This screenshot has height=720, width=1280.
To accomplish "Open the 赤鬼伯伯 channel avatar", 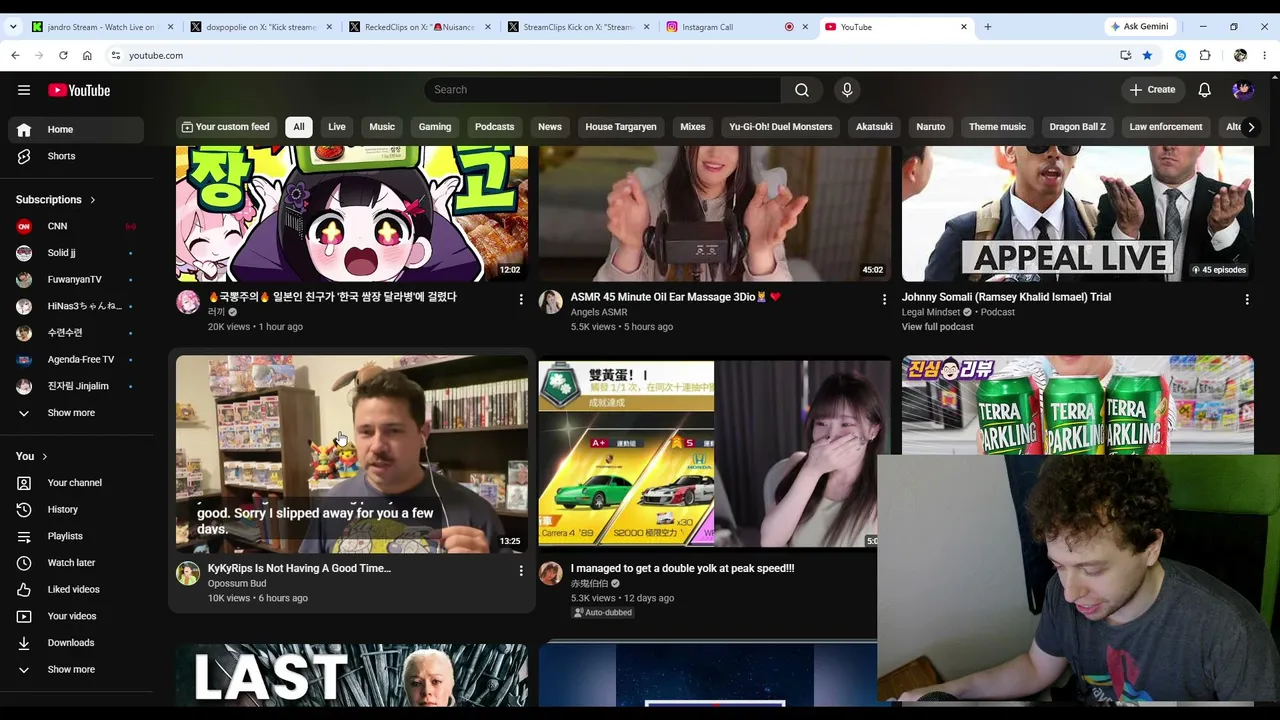I will 551,573.
